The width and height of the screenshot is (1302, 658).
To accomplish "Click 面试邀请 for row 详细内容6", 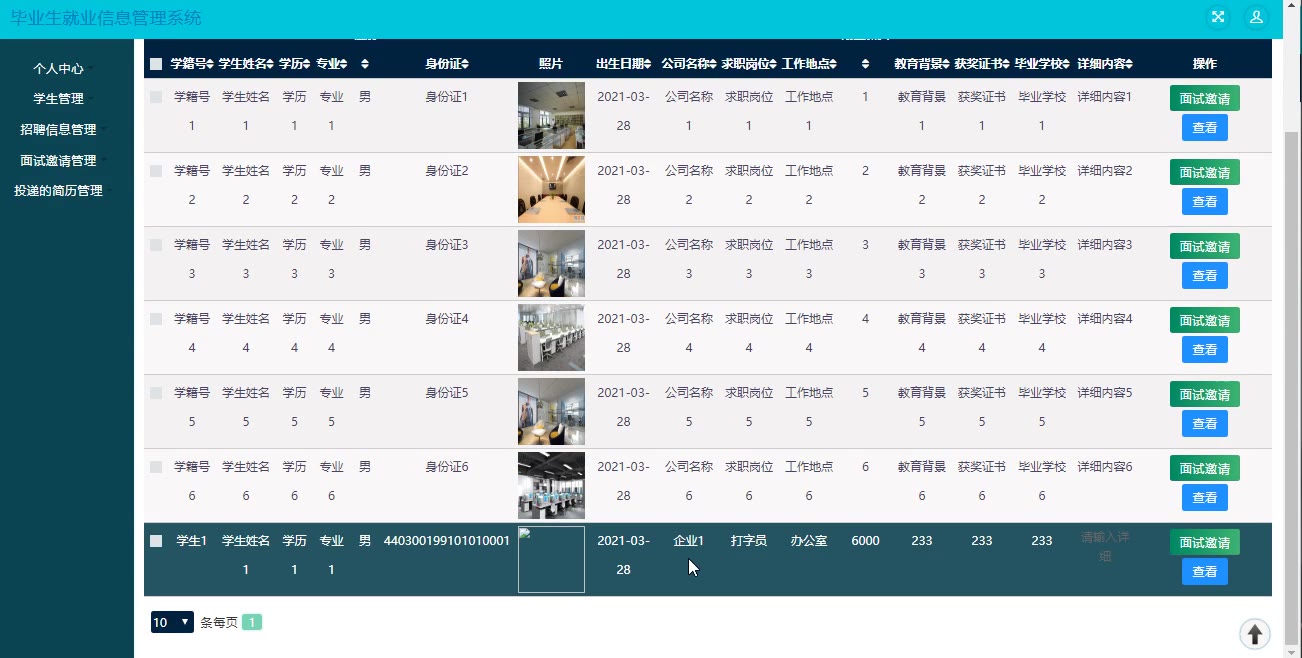I will (1205, 469).
